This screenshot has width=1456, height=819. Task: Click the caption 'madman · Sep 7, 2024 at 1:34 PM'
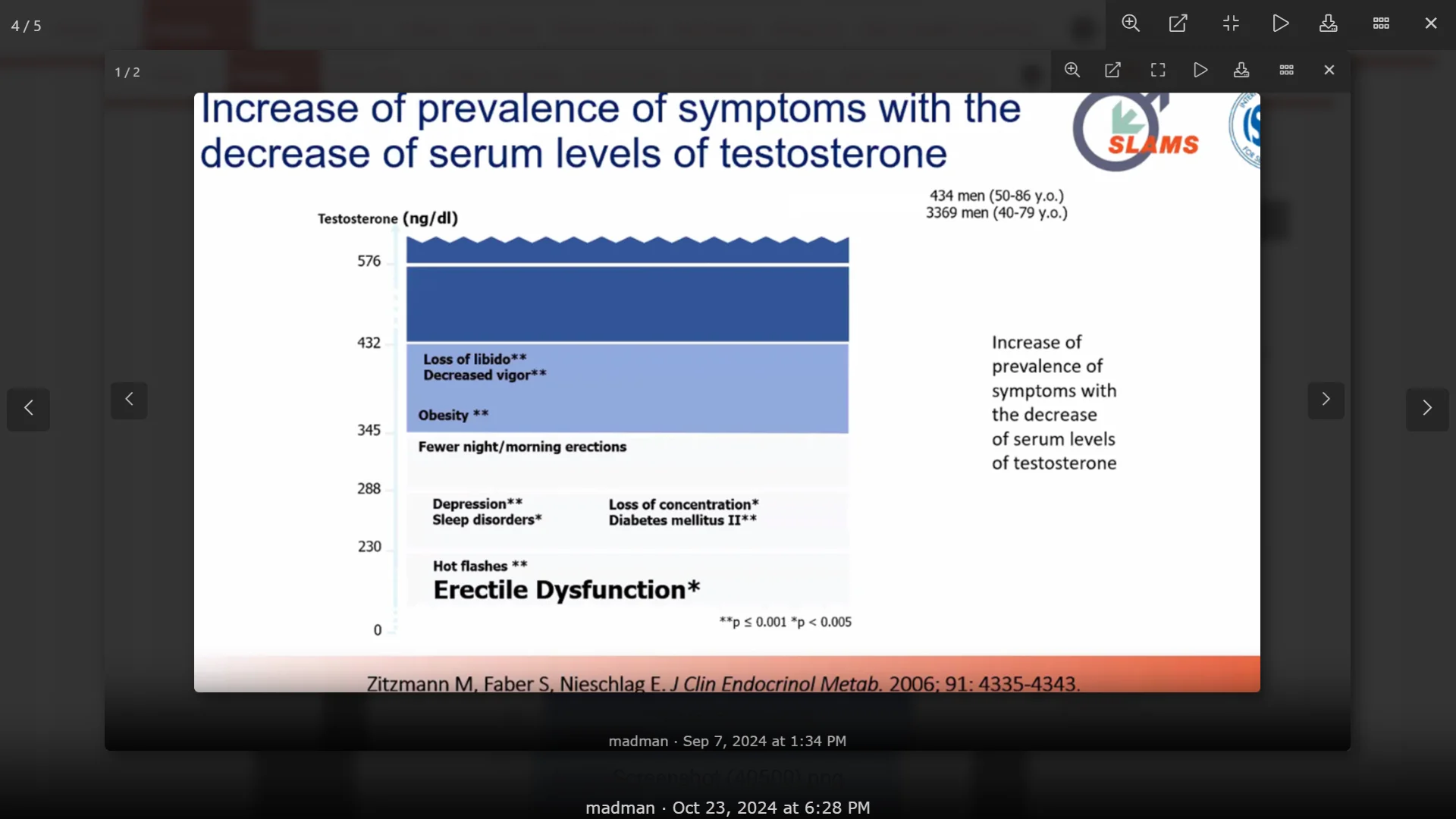coord(726,741)
